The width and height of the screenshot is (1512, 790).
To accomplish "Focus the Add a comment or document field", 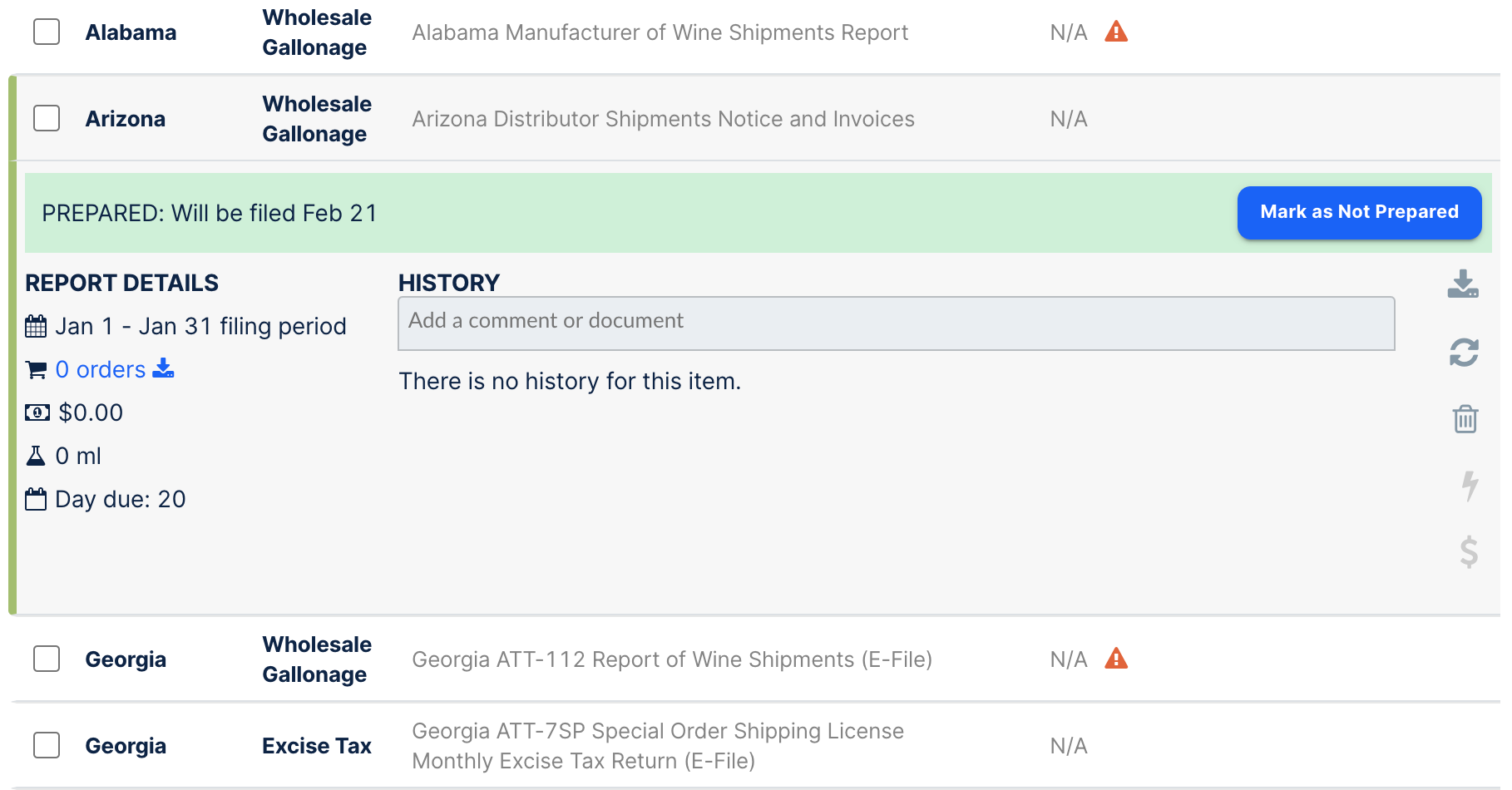I will tap(896, 323).
